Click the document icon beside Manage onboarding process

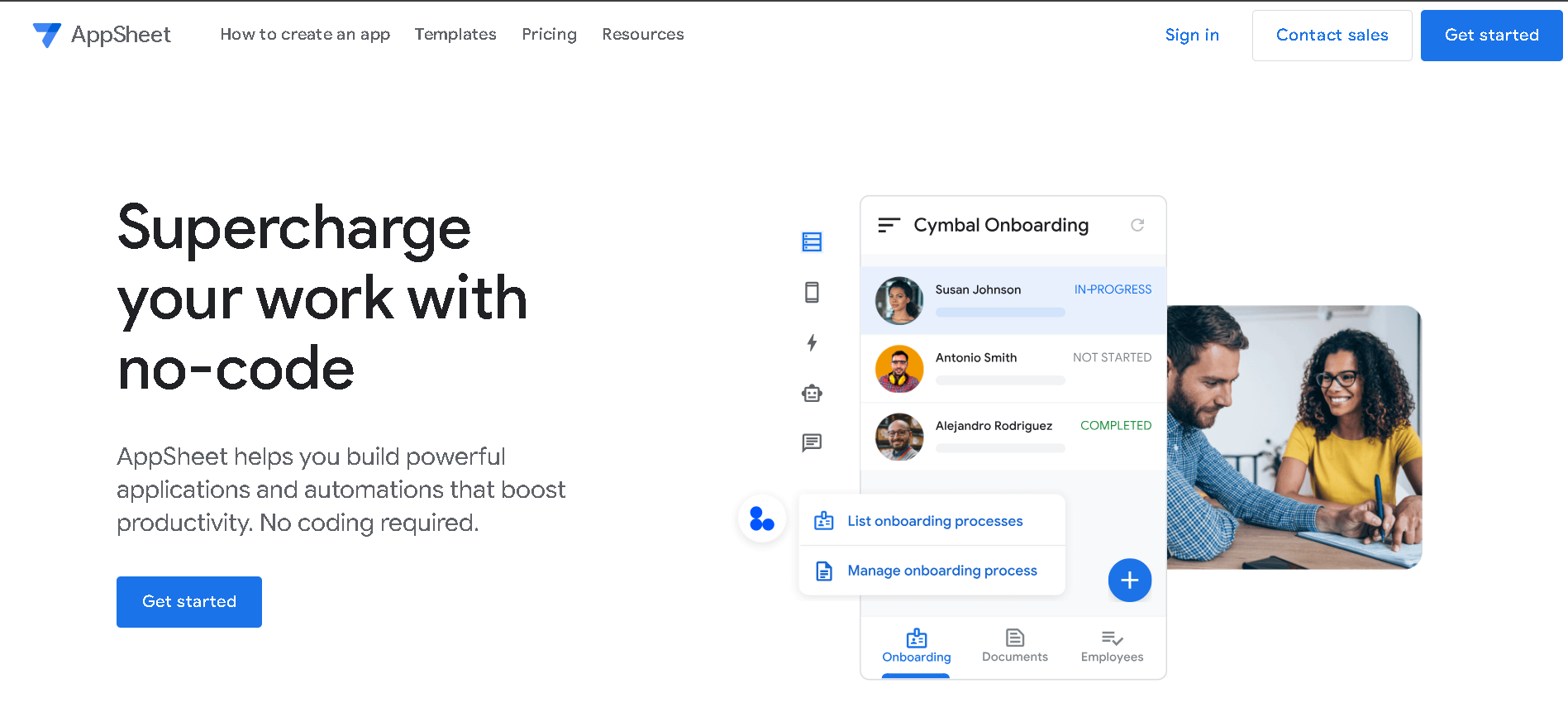coord(823,571)
